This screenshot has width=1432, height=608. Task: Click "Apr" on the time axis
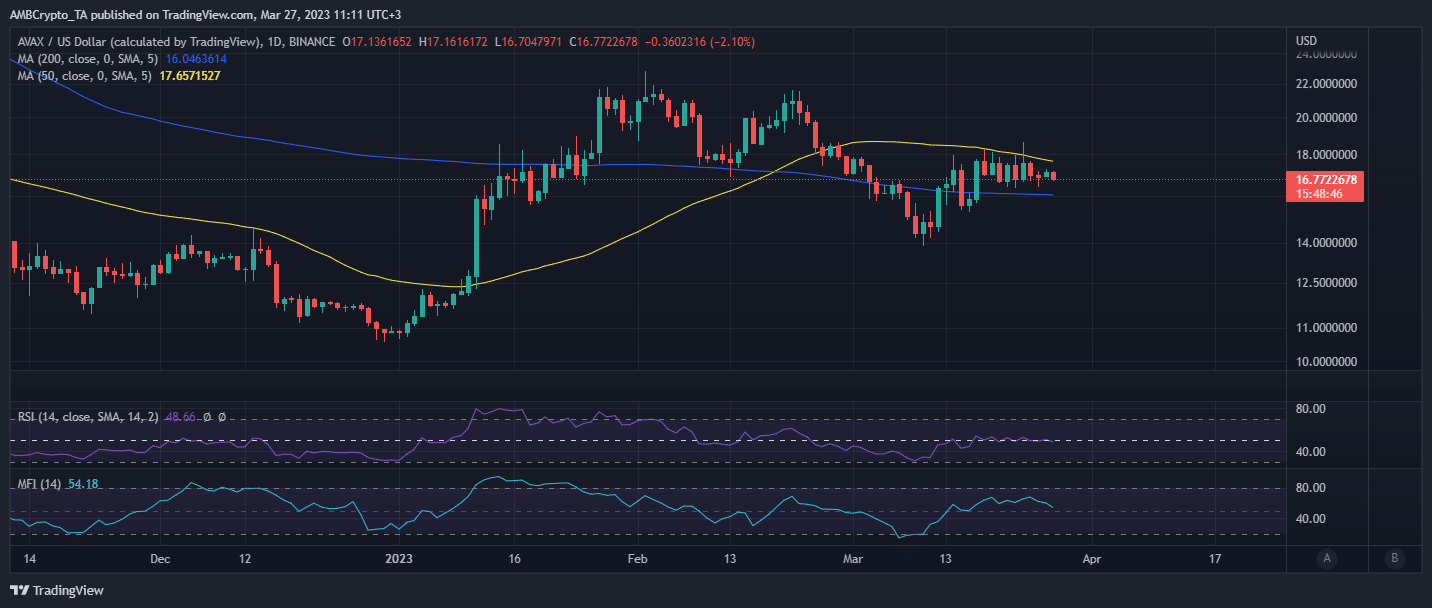point(1092,560)
